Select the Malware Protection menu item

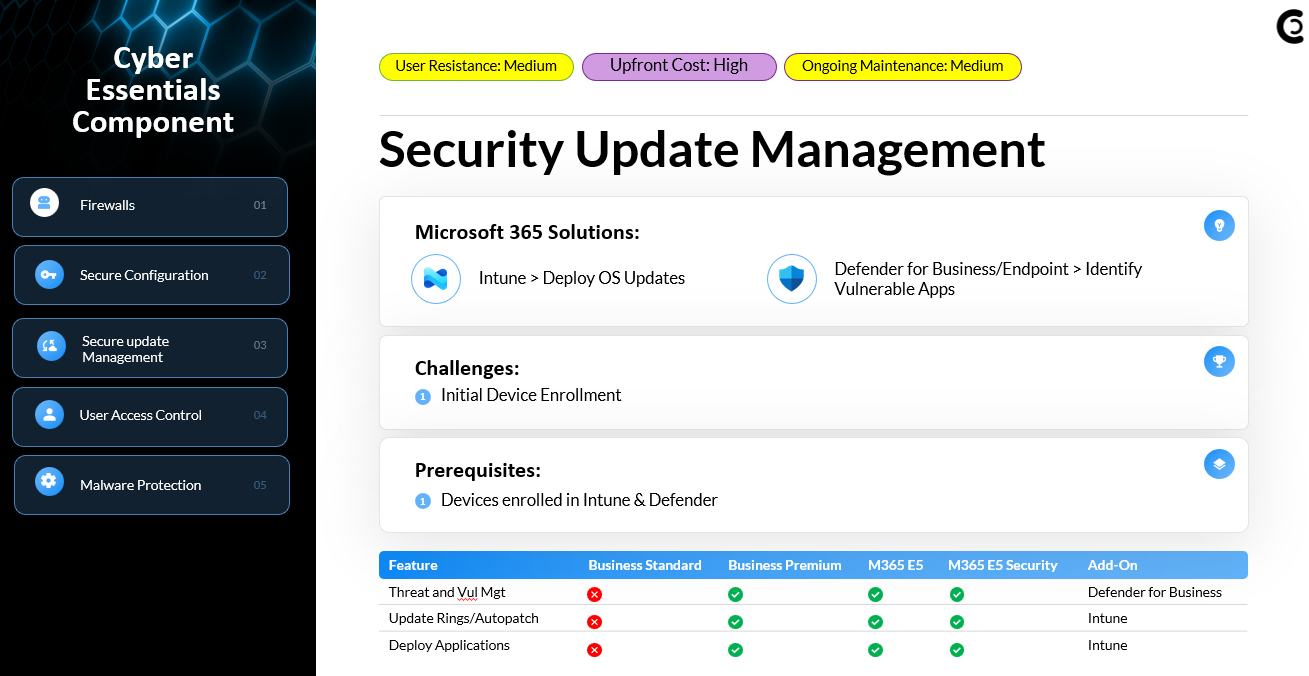coord(151,485)
